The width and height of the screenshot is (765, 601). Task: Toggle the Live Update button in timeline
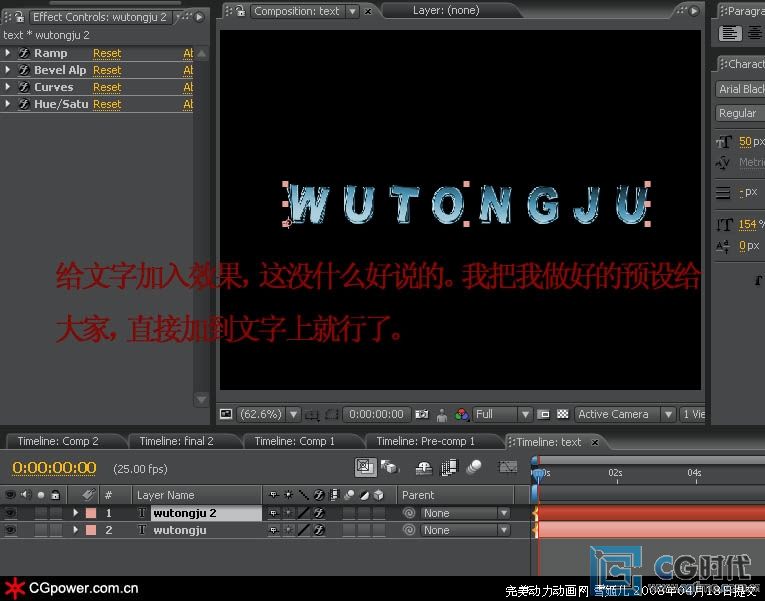pyautogui.click(x=365, y=467)
